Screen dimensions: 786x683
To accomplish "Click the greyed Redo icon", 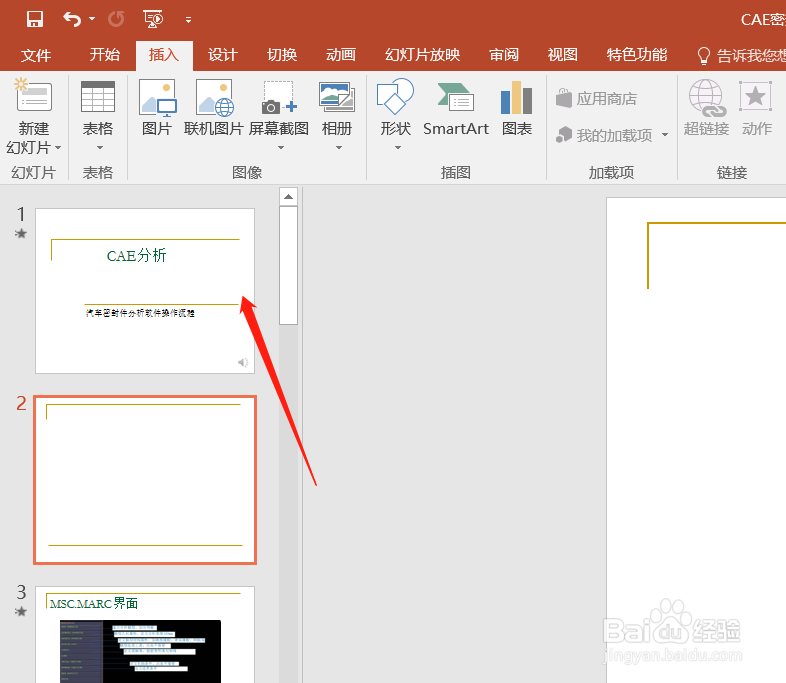I will point(116,19).
